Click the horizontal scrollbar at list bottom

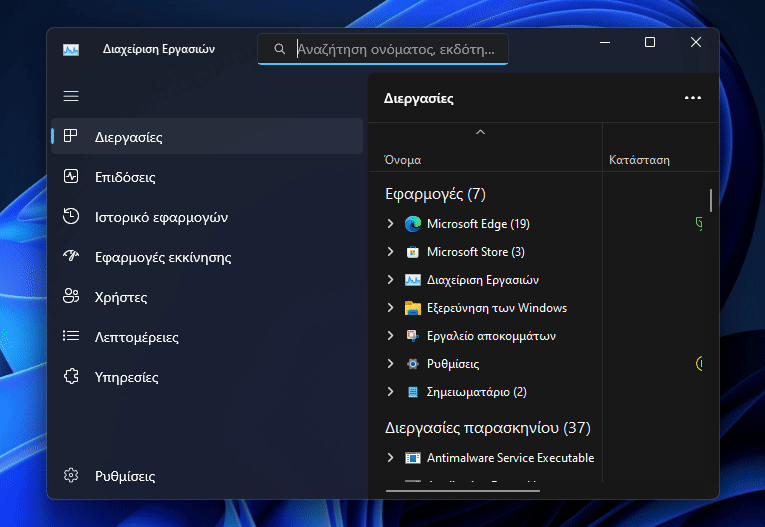coord(463,491)
